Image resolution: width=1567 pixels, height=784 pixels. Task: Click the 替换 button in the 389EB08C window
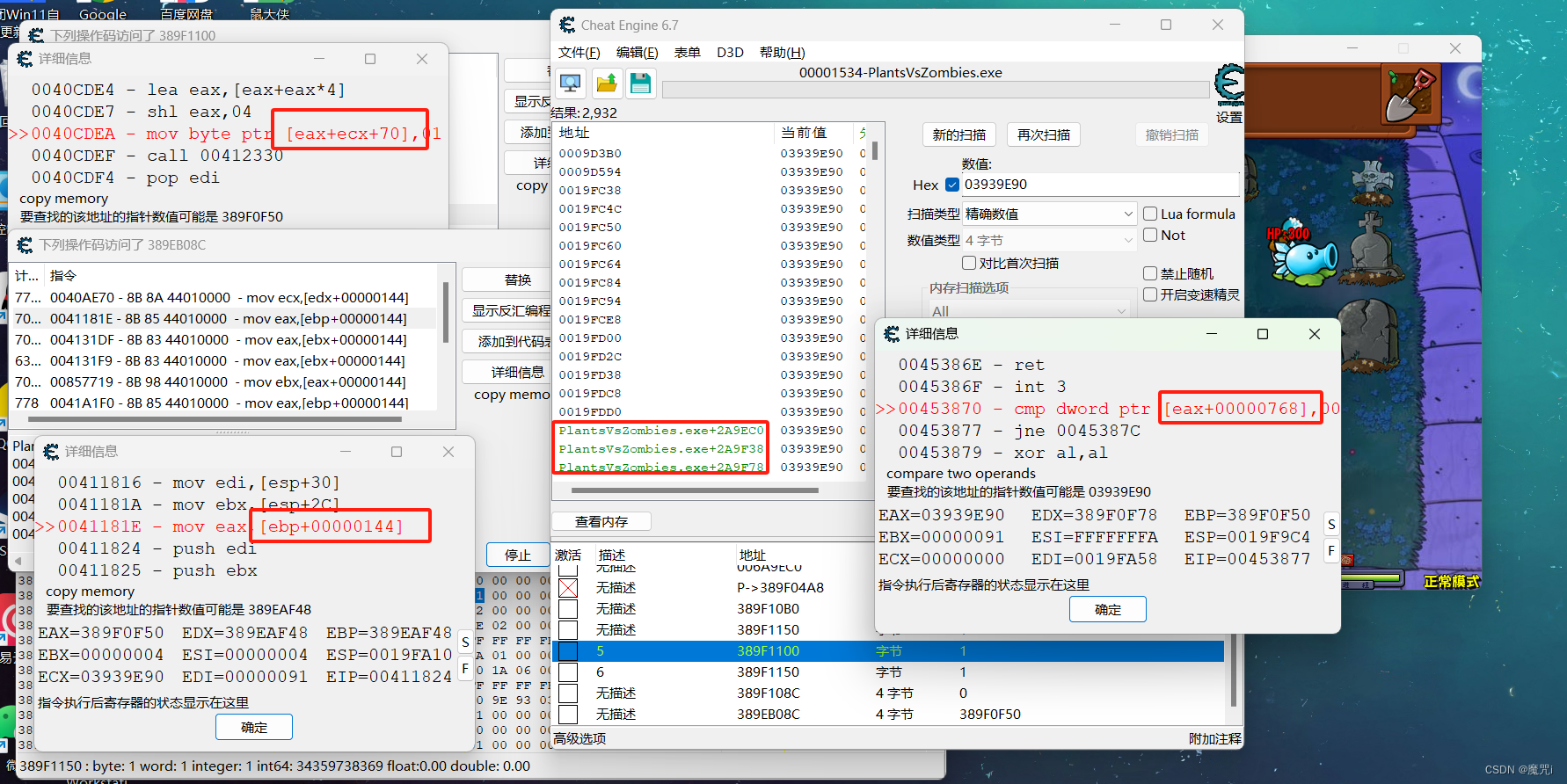(x=517, y=279)
